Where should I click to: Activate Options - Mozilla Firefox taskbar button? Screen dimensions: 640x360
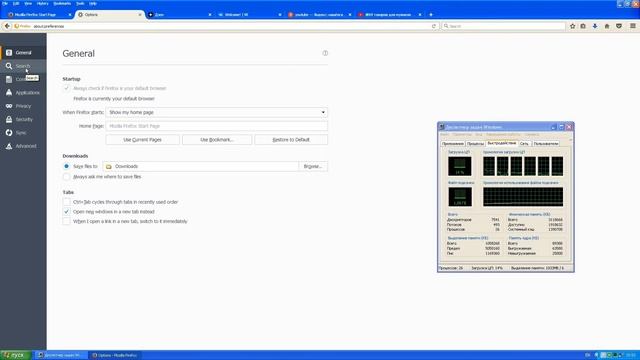tap(115, 355)
